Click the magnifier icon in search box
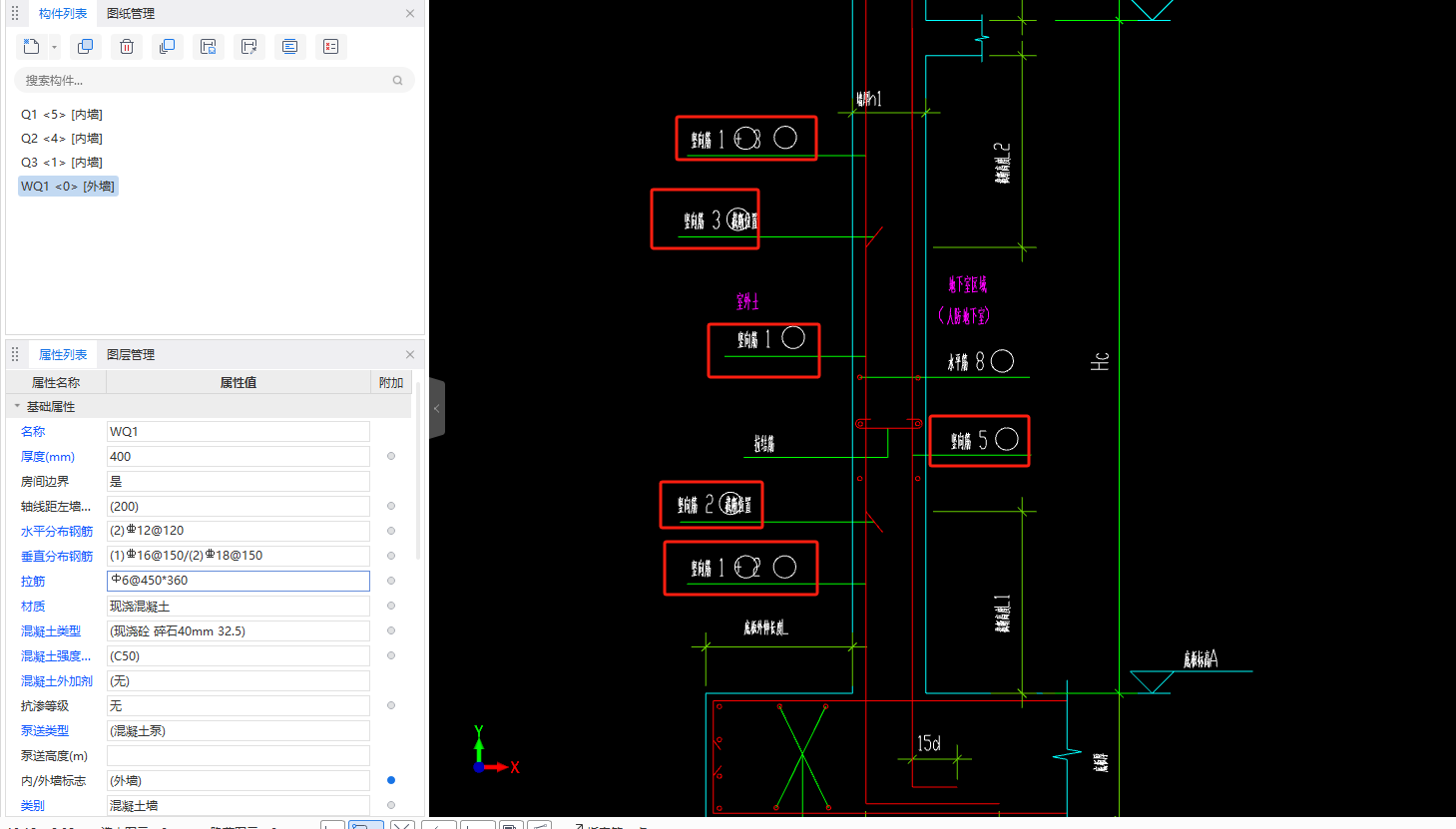 pyautogui.click(x=397, y=81)
